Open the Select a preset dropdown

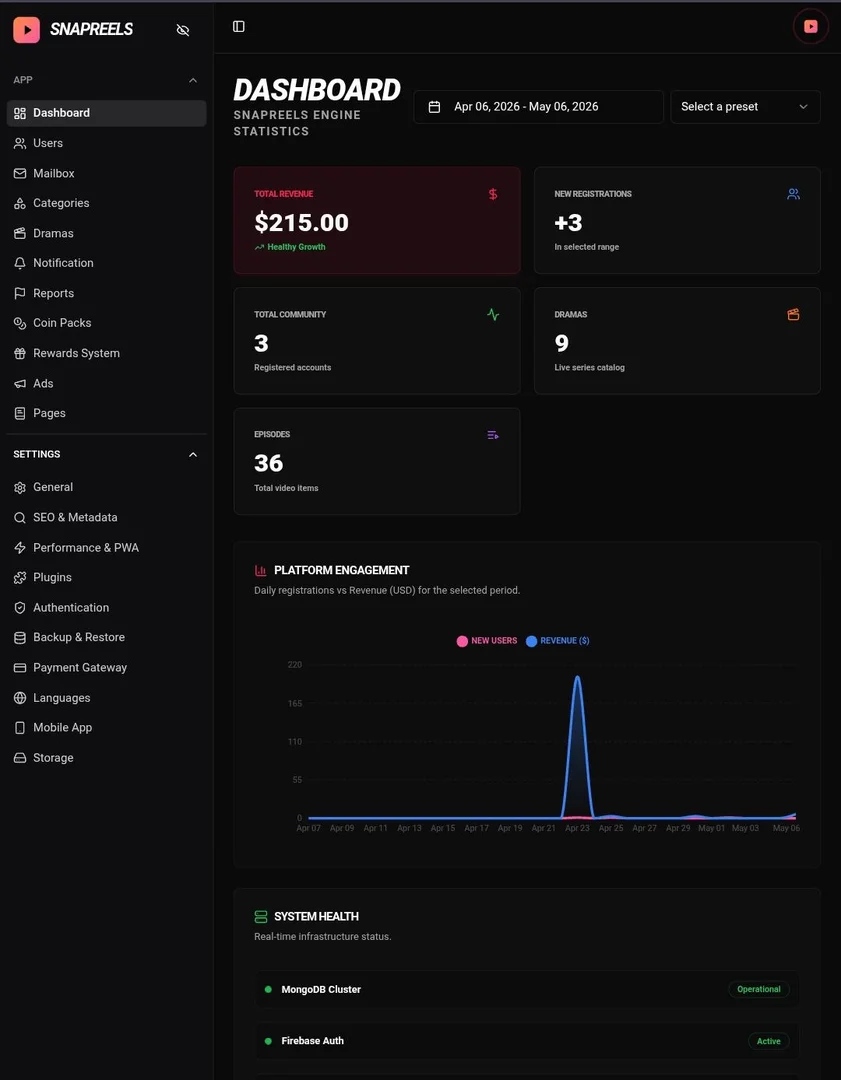click(x=745, y=107)
